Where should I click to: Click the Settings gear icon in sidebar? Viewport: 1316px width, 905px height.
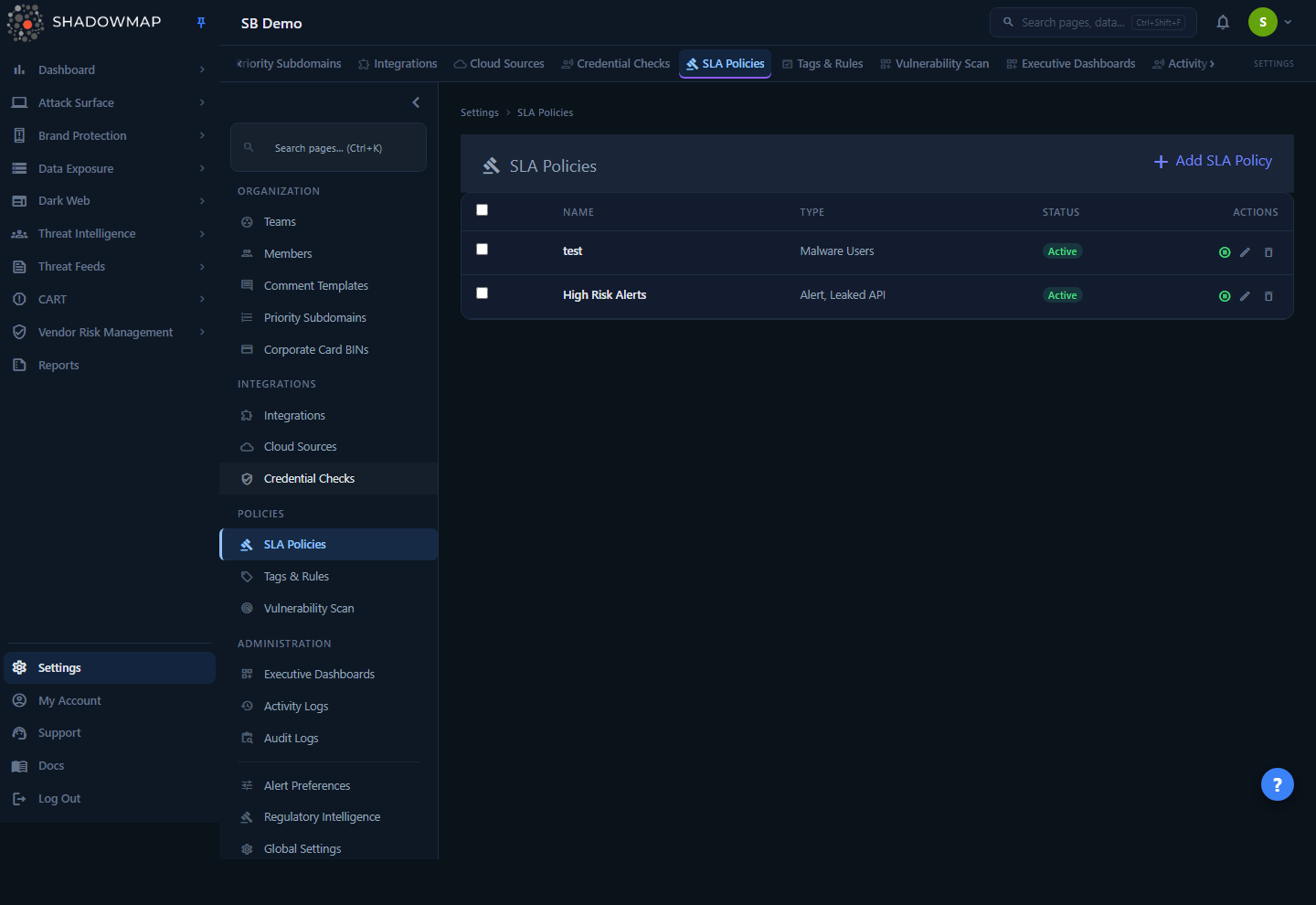pos(19,667)
